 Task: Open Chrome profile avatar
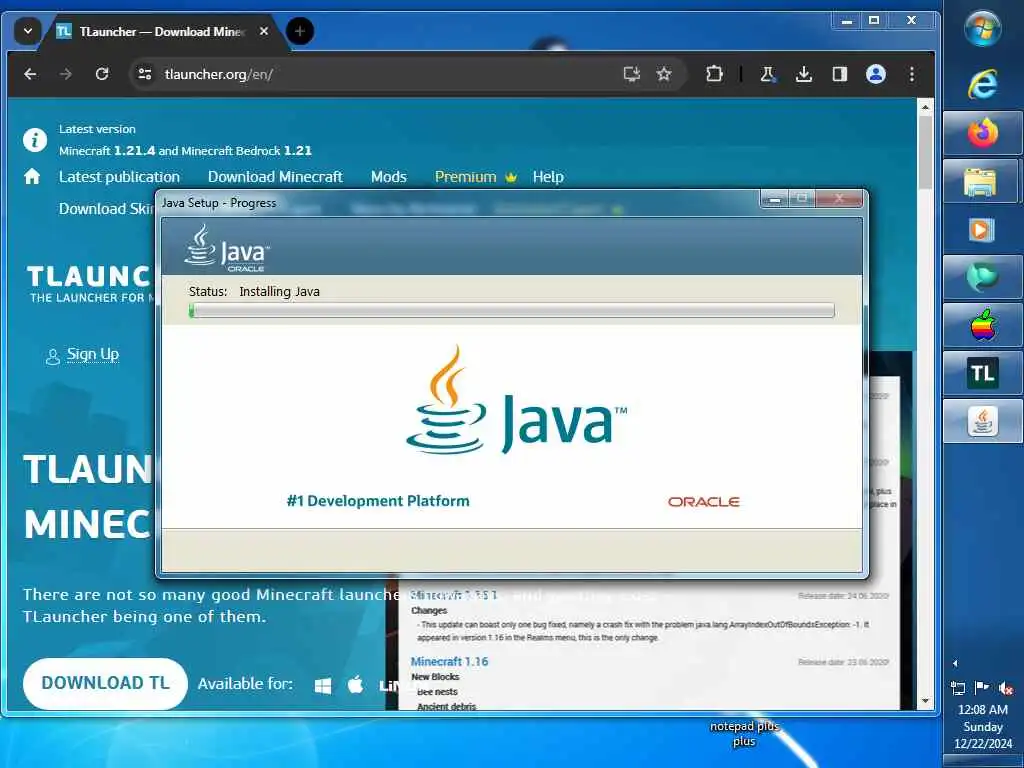(876, 74)
